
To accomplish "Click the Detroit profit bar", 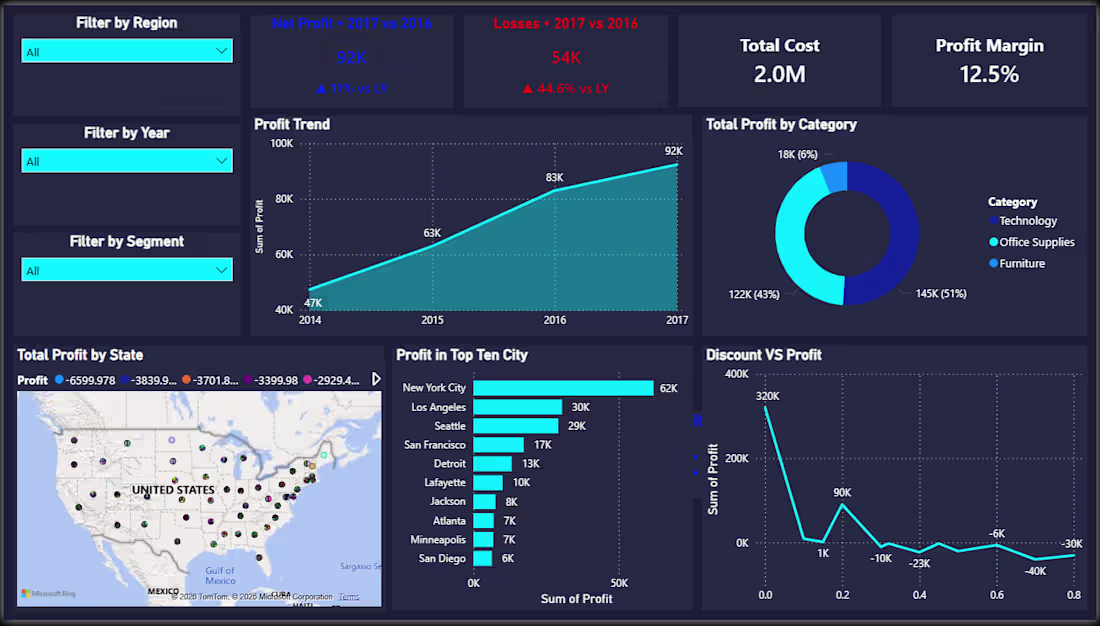I will click(492, 464).
